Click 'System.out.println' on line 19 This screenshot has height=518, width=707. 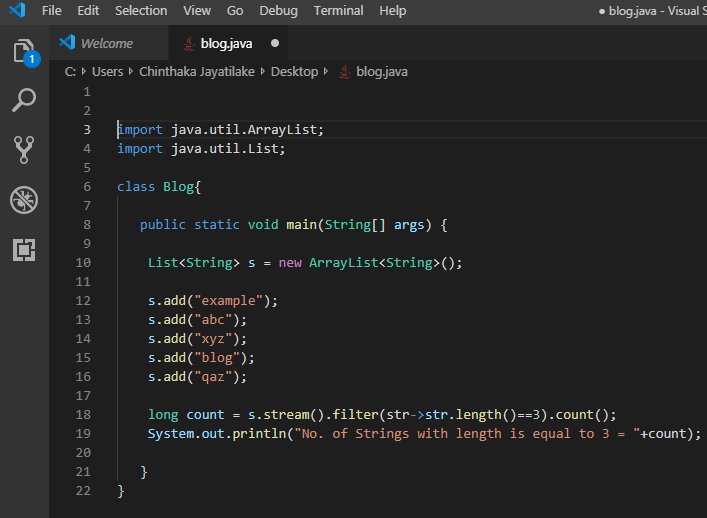[217, 434]
